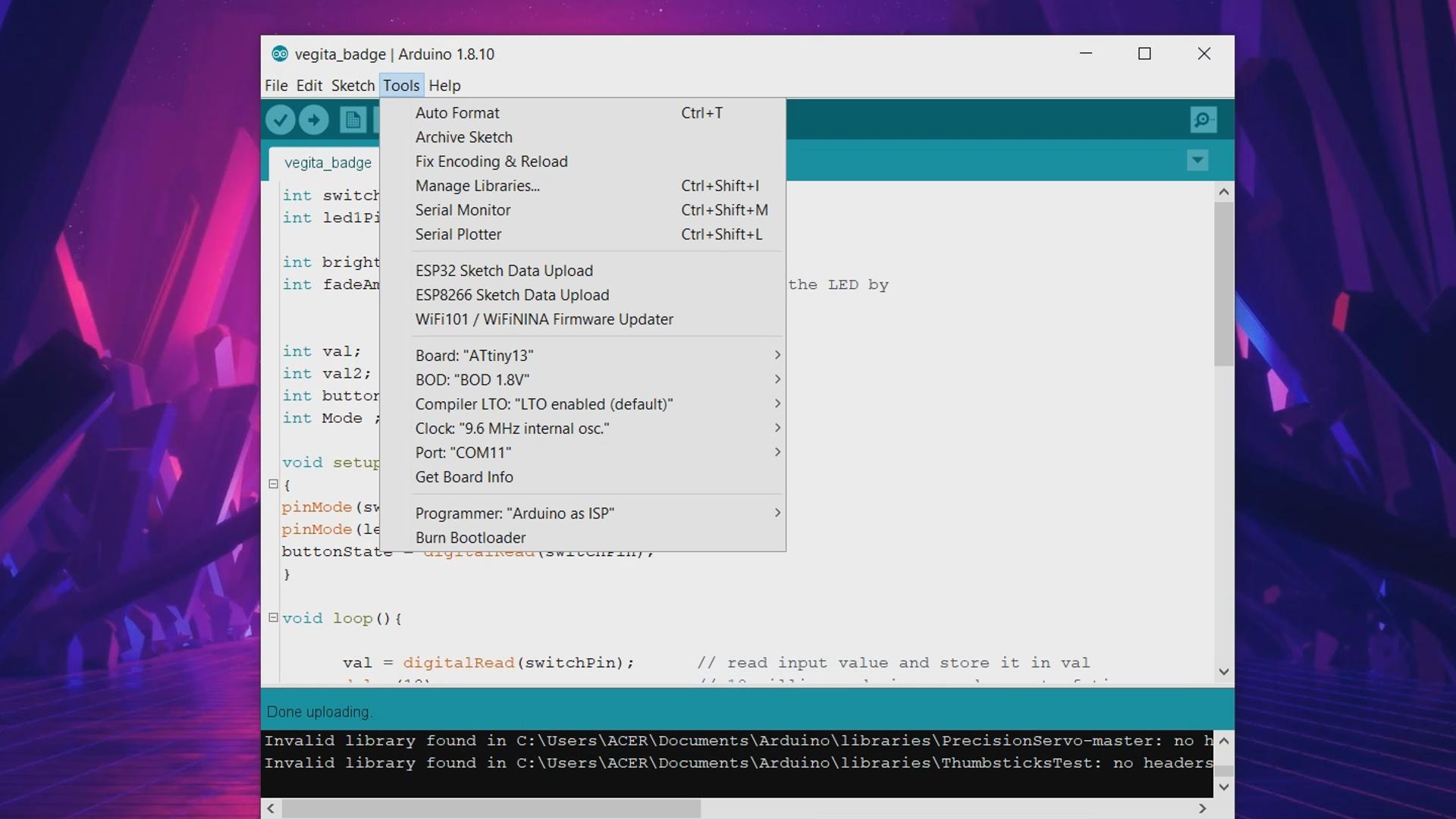Image resolution: width=1456 pixels, height=819 pixels.
Task: Click the console horizontal scrollbar thumb
Action: pos(491,808)
